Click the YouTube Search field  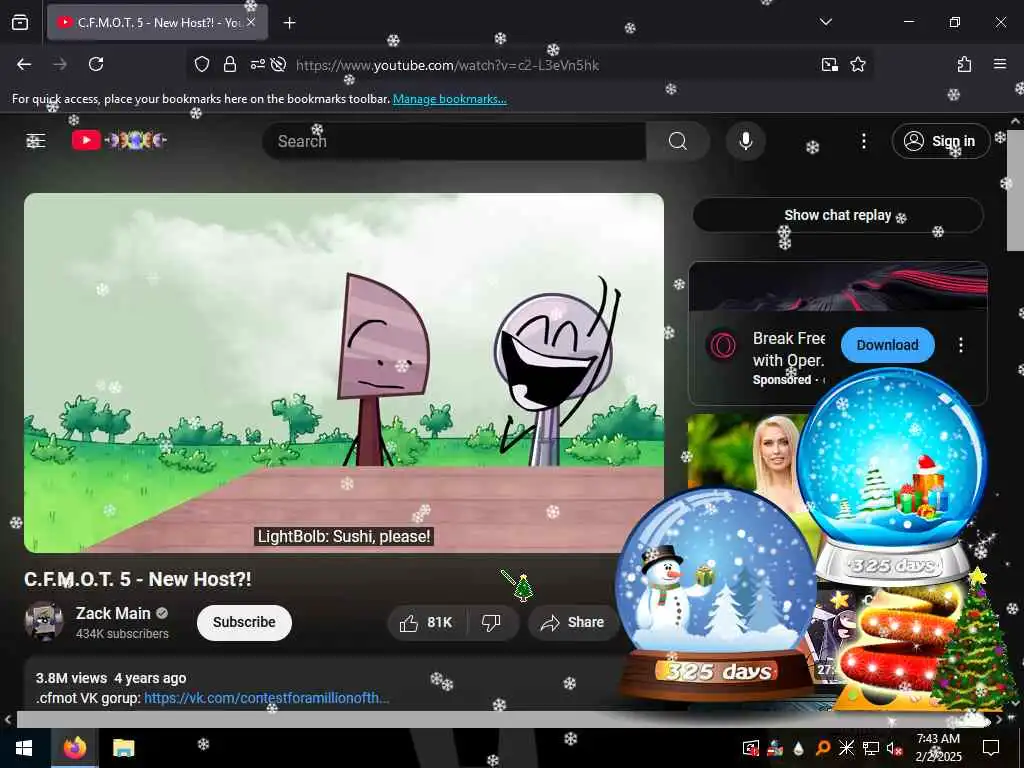pyautogui.click(x=454, y=141)
